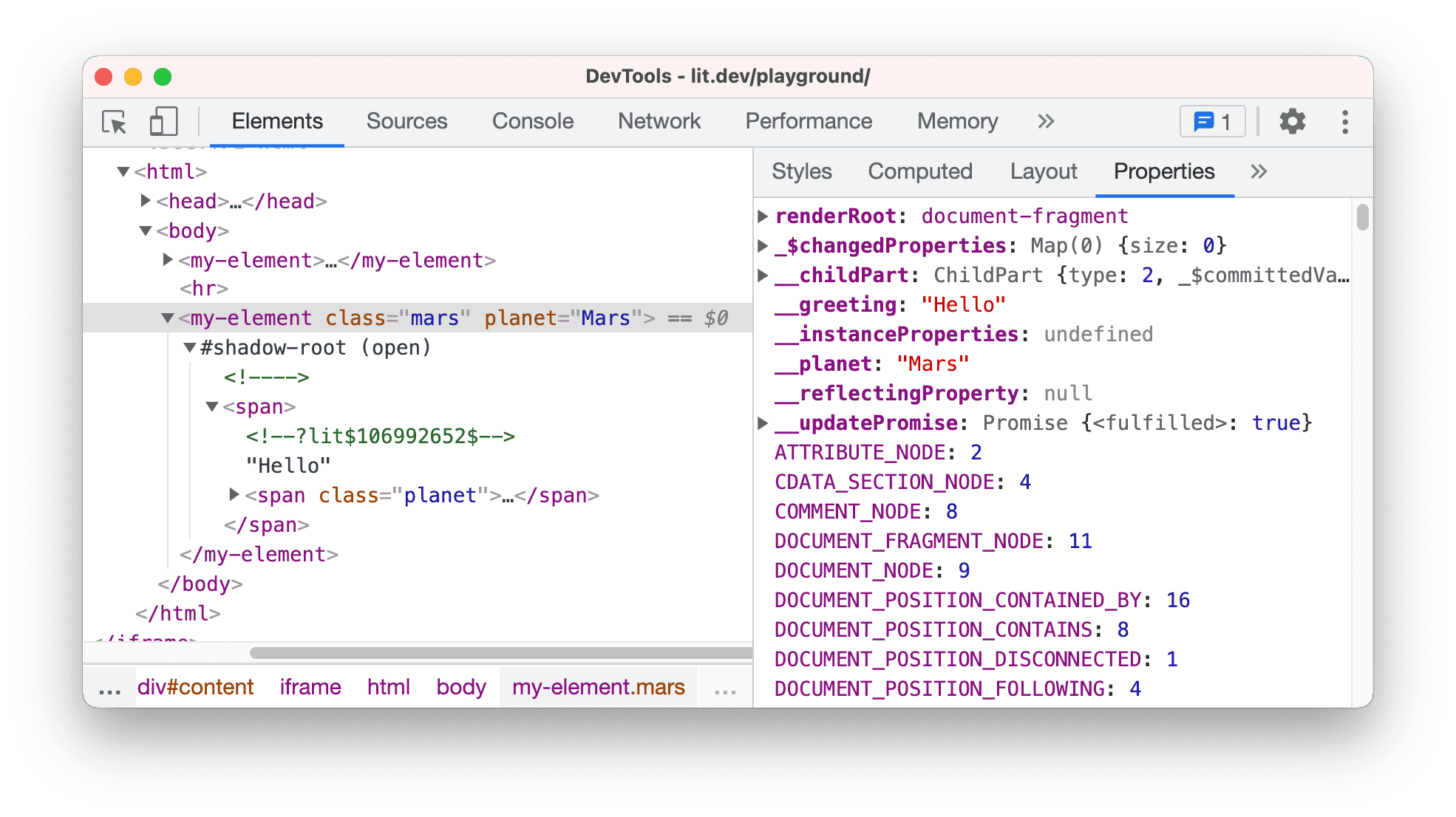Click the Elements panel tab
Viewport: 1456px width, 817px height.
pyautogui.click(x=278, y=119)
